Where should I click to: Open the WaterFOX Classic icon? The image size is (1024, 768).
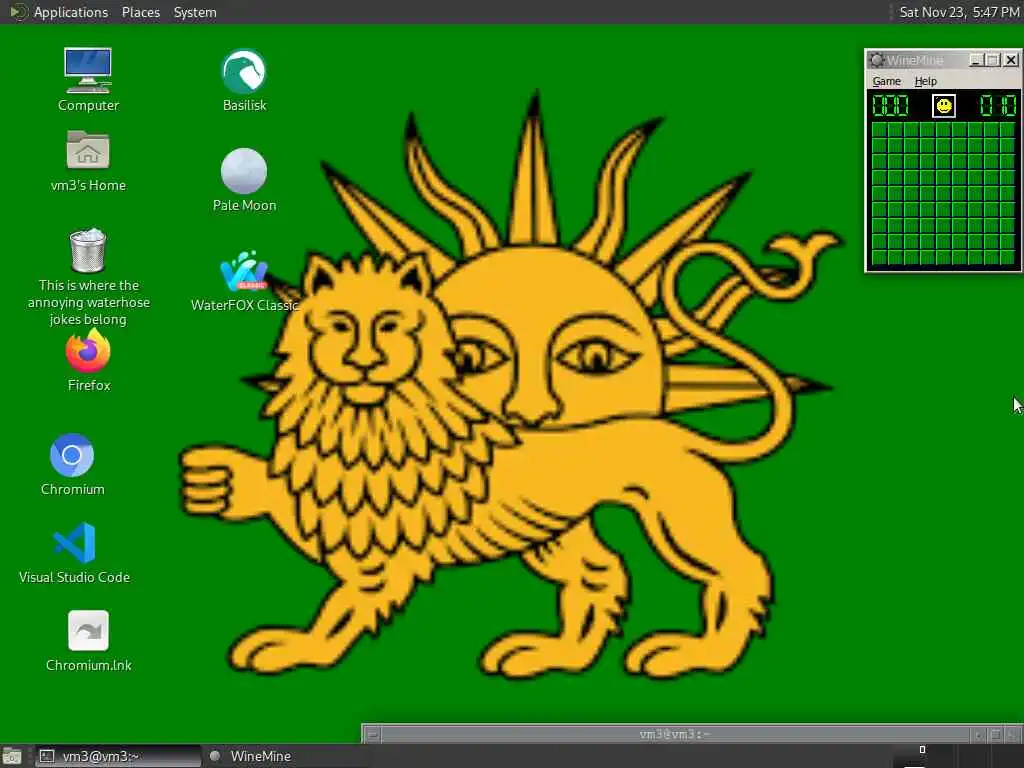pos(244,271)
